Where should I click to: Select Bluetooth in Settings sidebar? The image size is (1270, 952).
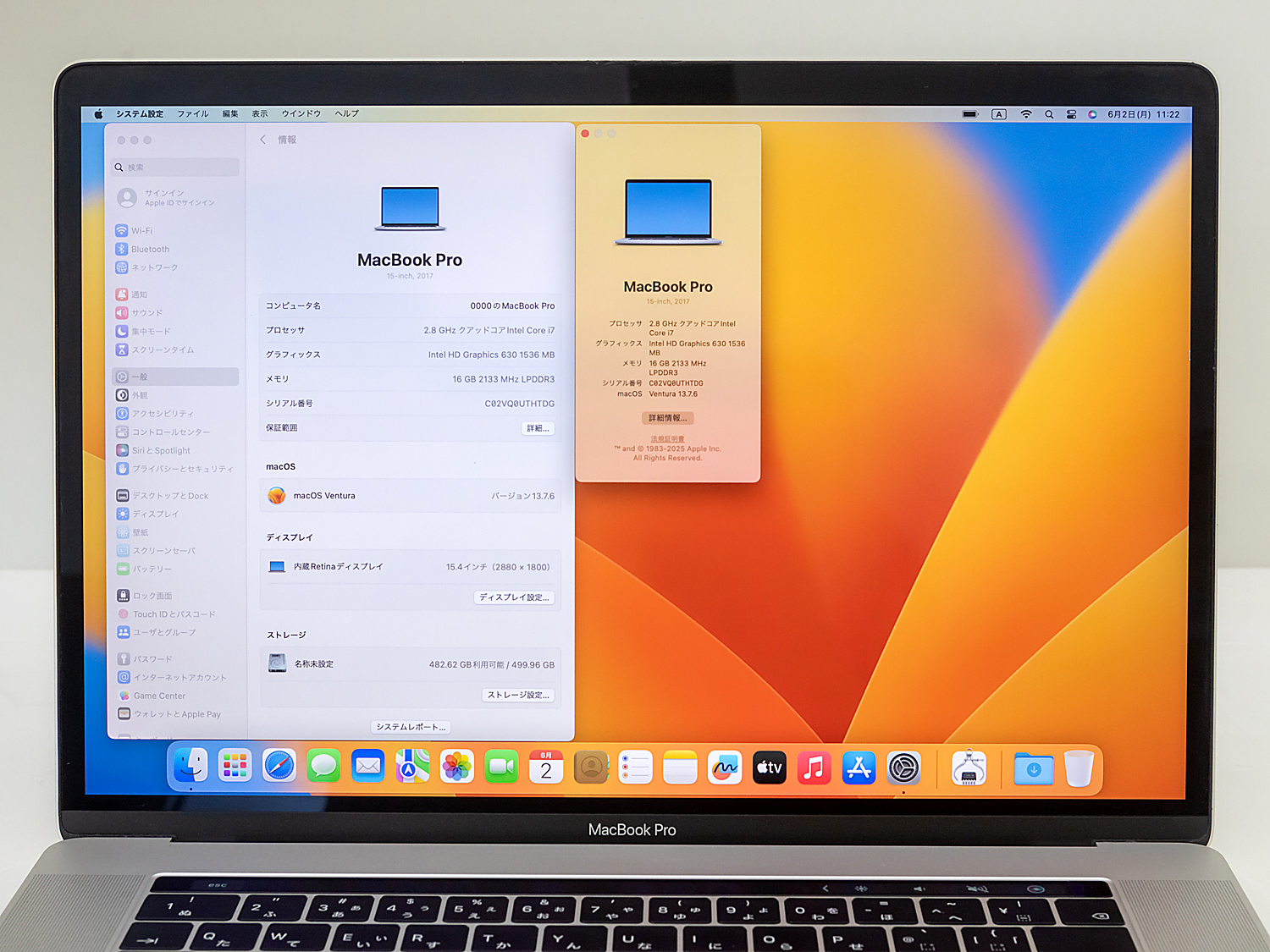point(176,250)
